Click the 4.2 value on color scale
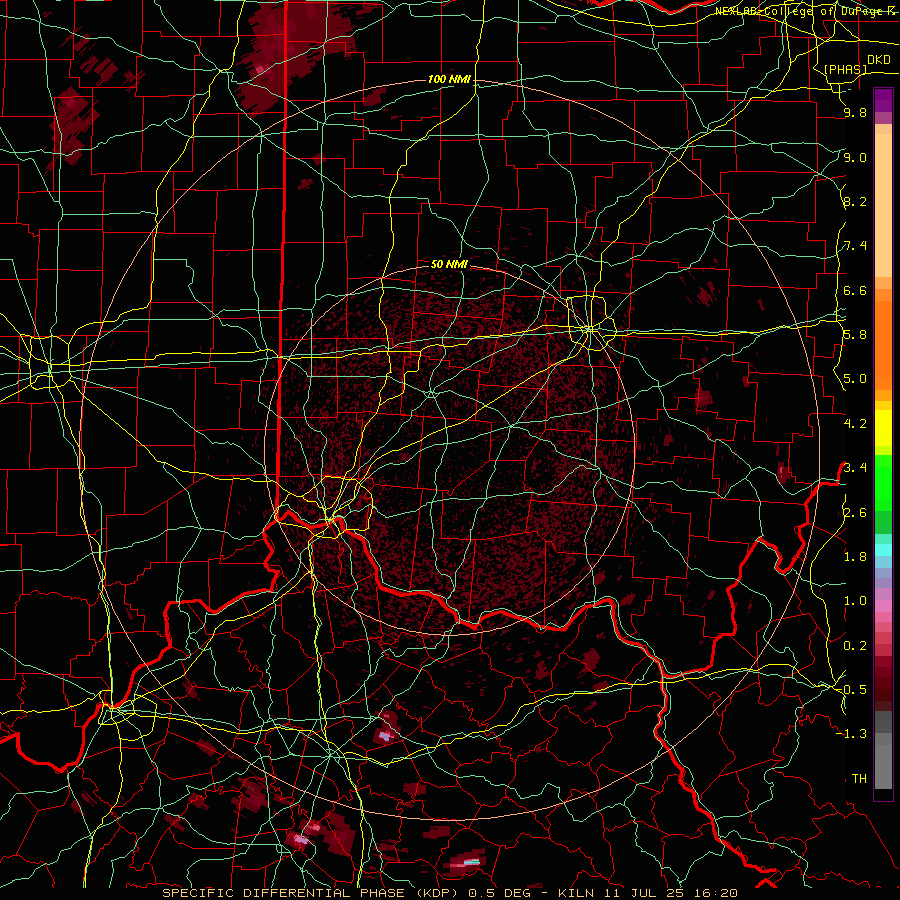Image resolution: width=900 pixels, height=900 pixels. [x=855, y=424]
